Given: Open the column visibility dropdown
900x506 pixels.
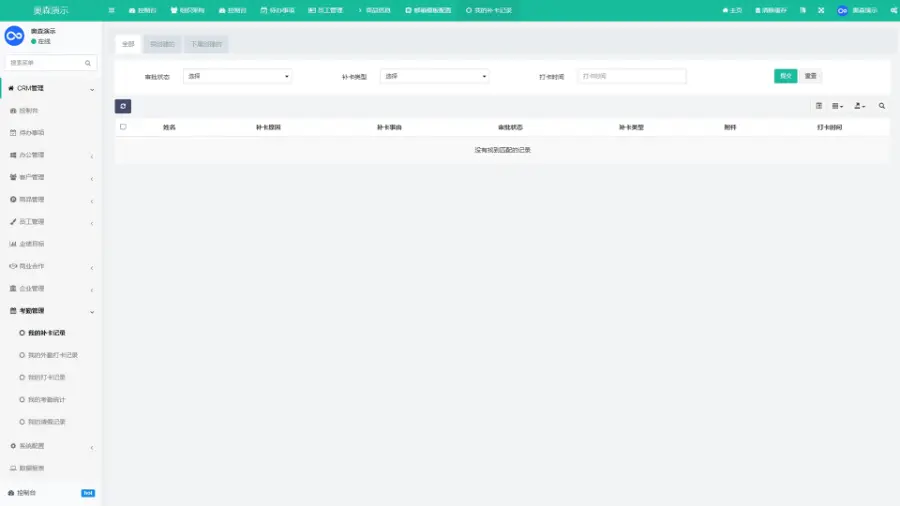Looking at the screenshot, I should [x=838, y=106].
